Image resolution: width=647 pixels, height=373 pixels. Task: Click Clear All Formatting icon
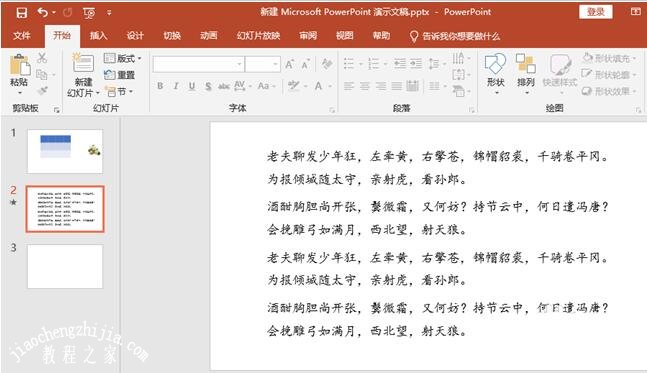click(x=327, y=64)
